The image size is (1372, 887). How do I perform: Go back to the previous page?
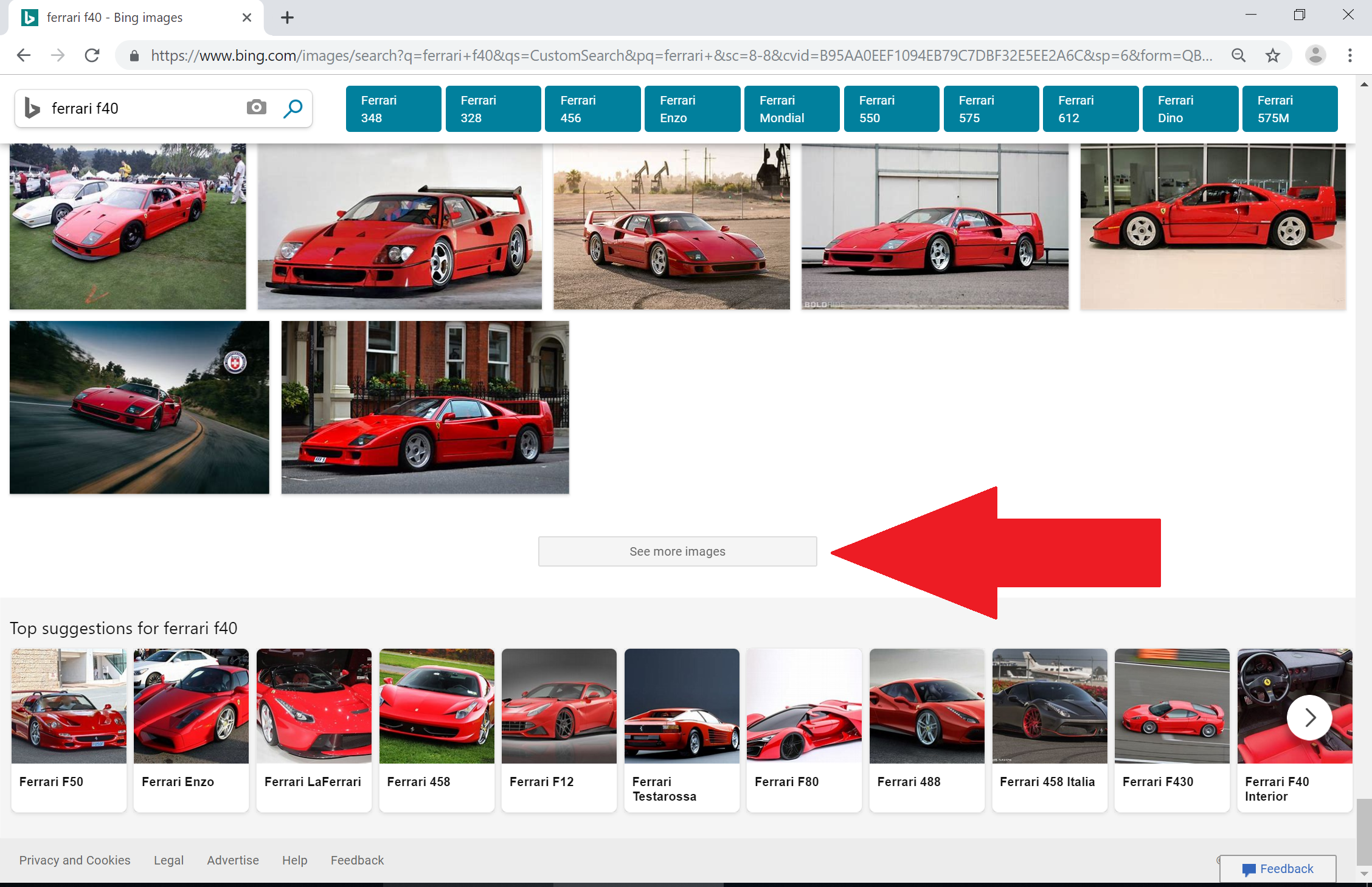click(x=24, y=55)
